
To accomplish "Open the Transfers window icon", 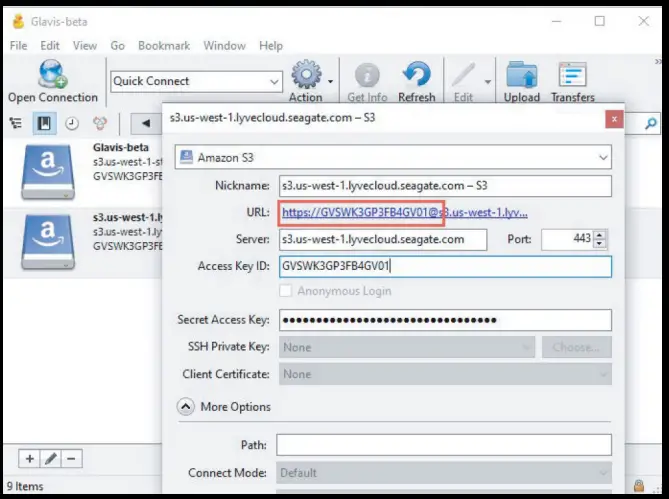I will click(x=573, y=75).
